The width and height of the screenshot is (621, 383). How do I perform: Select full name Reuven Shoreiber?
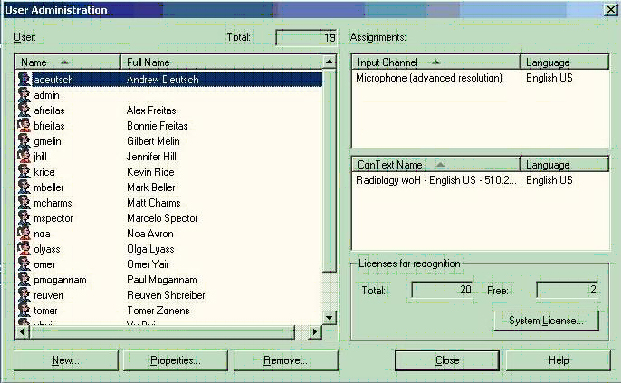point(166,295)
